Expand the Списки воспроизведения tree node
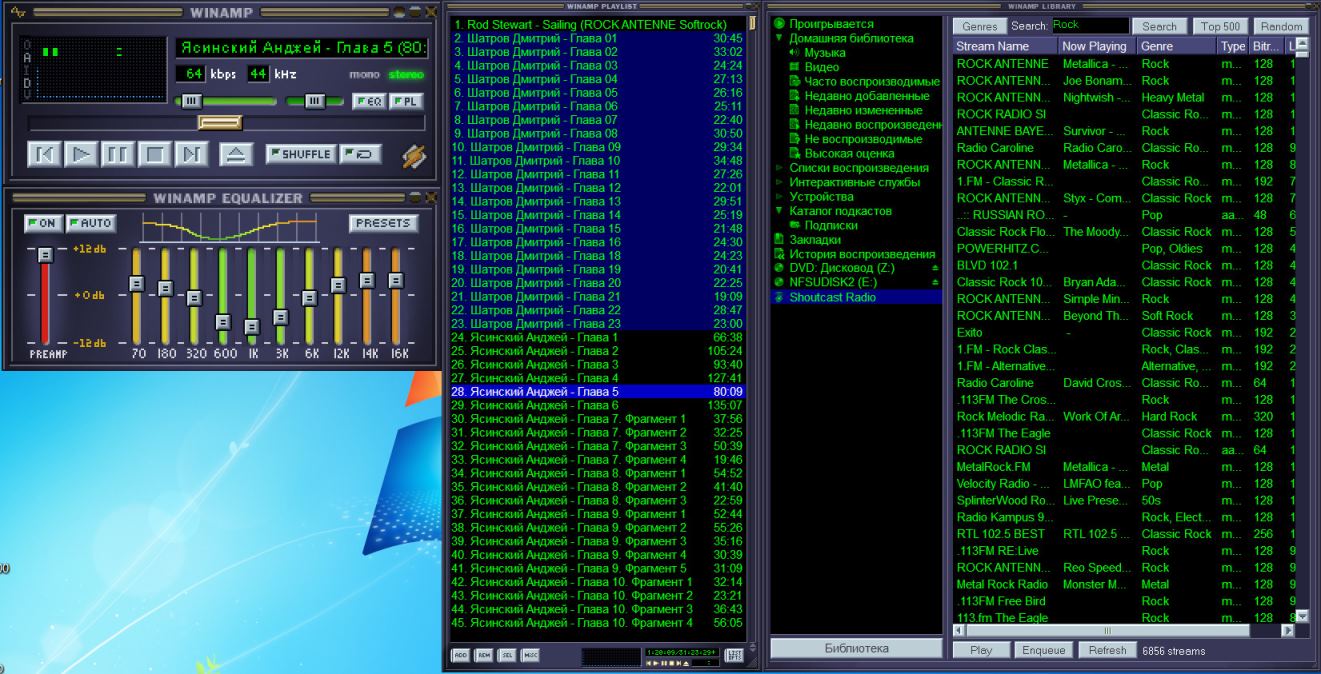Viewport: 1321px width, 674px height. [779, 168]
